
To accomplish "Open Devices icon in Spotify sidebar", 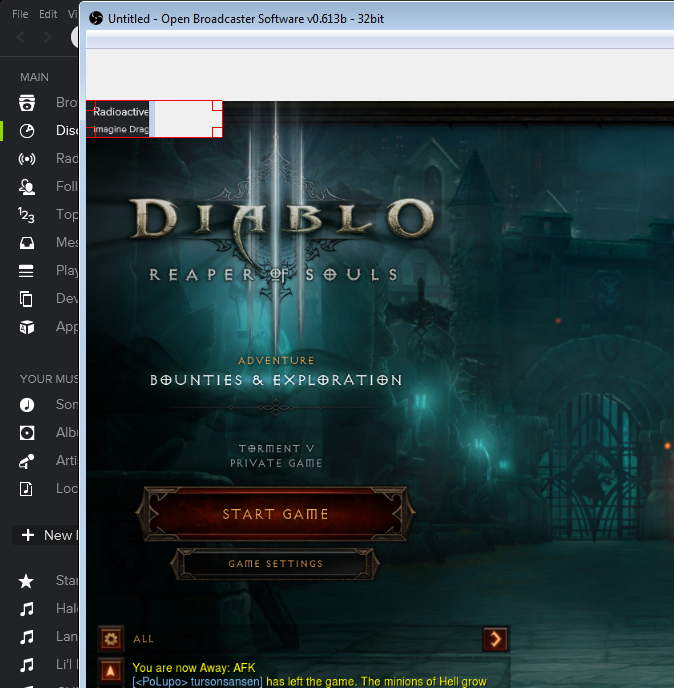I will (26, 299).
